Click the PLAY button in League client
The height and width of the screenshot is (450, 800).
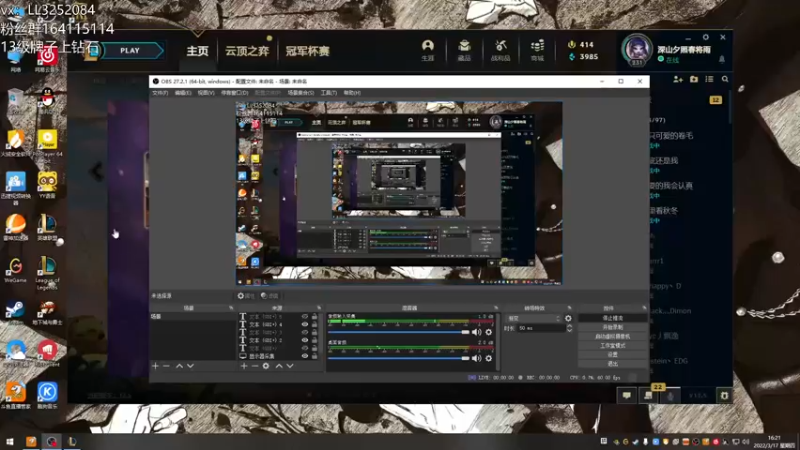[x=130, y=51]
